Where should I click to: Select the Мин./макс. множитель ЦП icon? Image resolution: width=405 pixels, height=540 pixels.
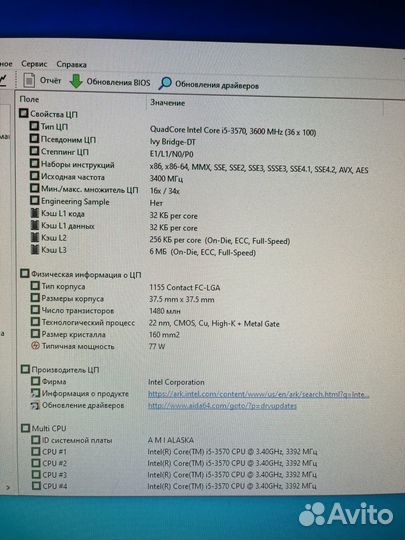(x=34, y=188)
